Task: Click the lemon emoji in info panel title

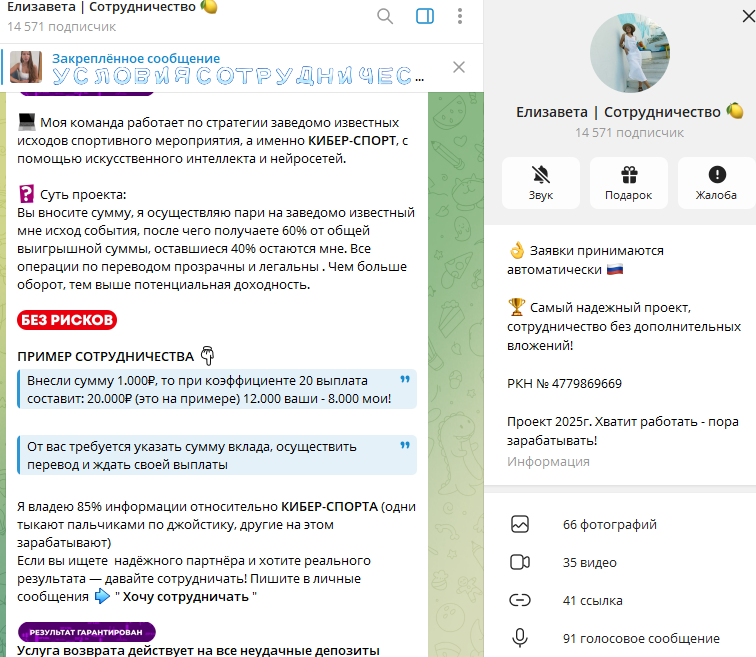Action: coord(735,111)
